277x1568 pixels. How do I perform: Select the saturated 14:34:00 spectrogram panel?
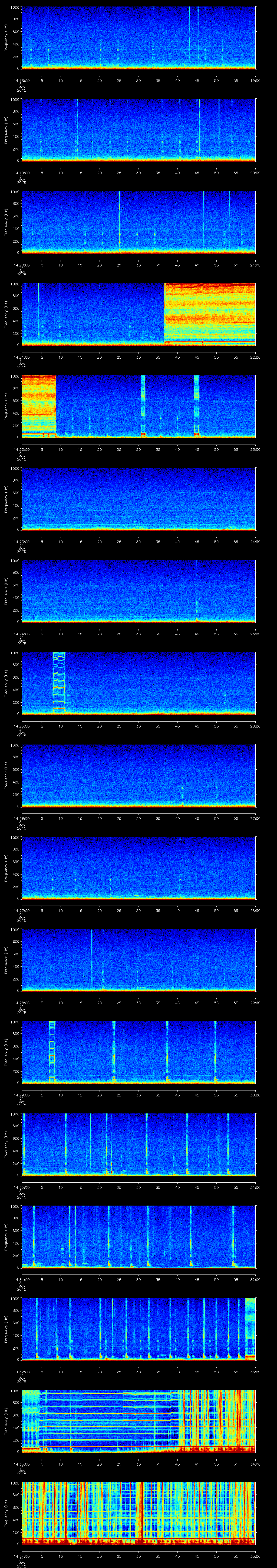coord(138,1513)
